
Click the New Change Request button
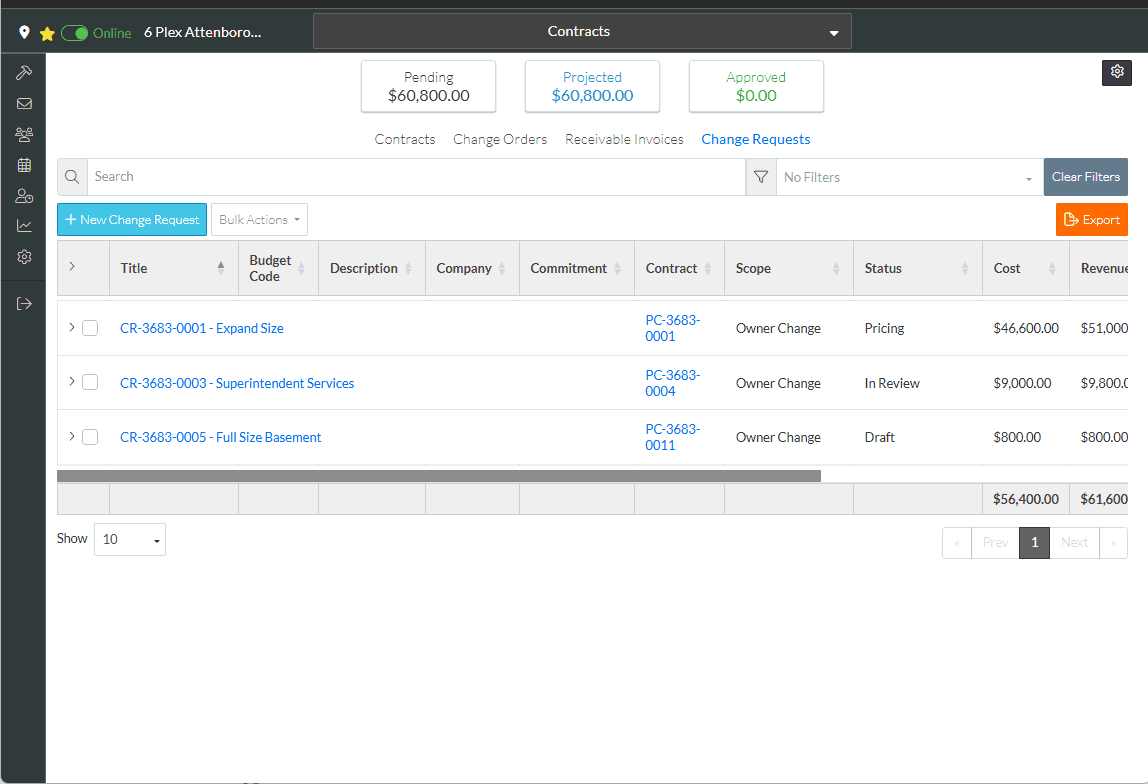tap(132, 220)
